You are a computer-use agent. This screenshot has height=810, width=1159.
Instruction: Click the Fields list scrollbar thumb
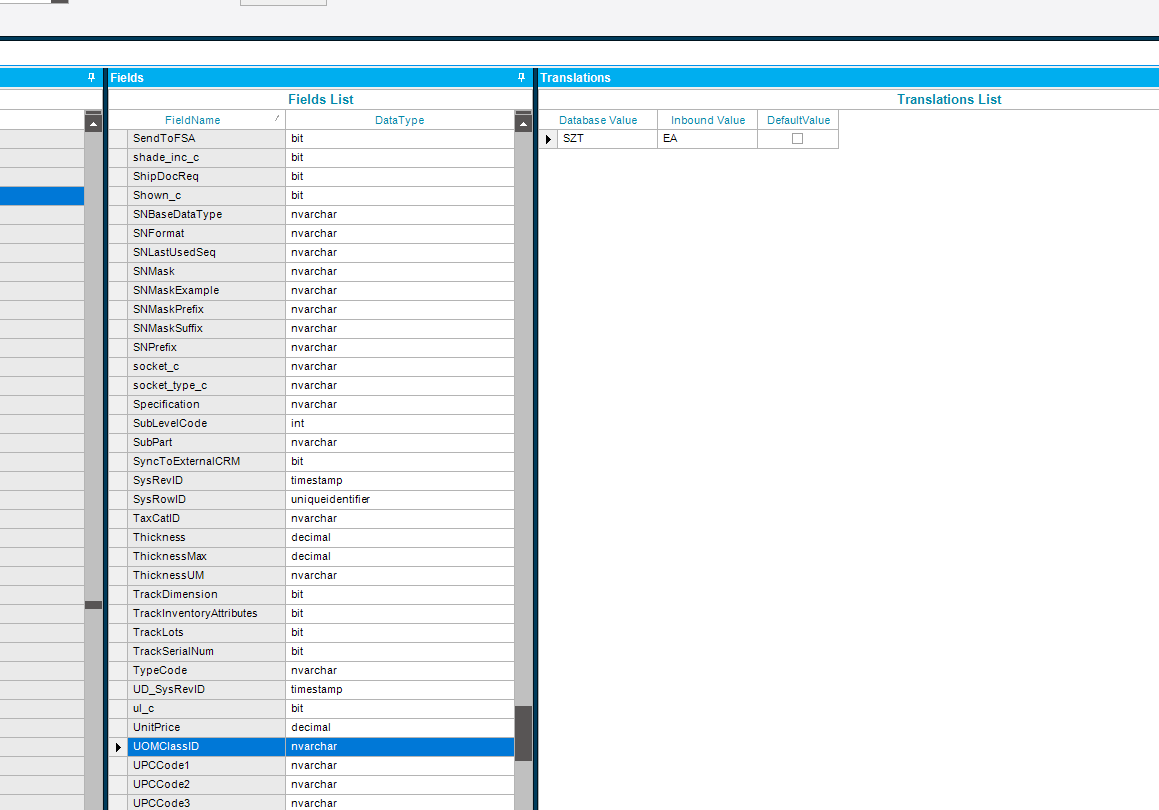coord(522,730)
